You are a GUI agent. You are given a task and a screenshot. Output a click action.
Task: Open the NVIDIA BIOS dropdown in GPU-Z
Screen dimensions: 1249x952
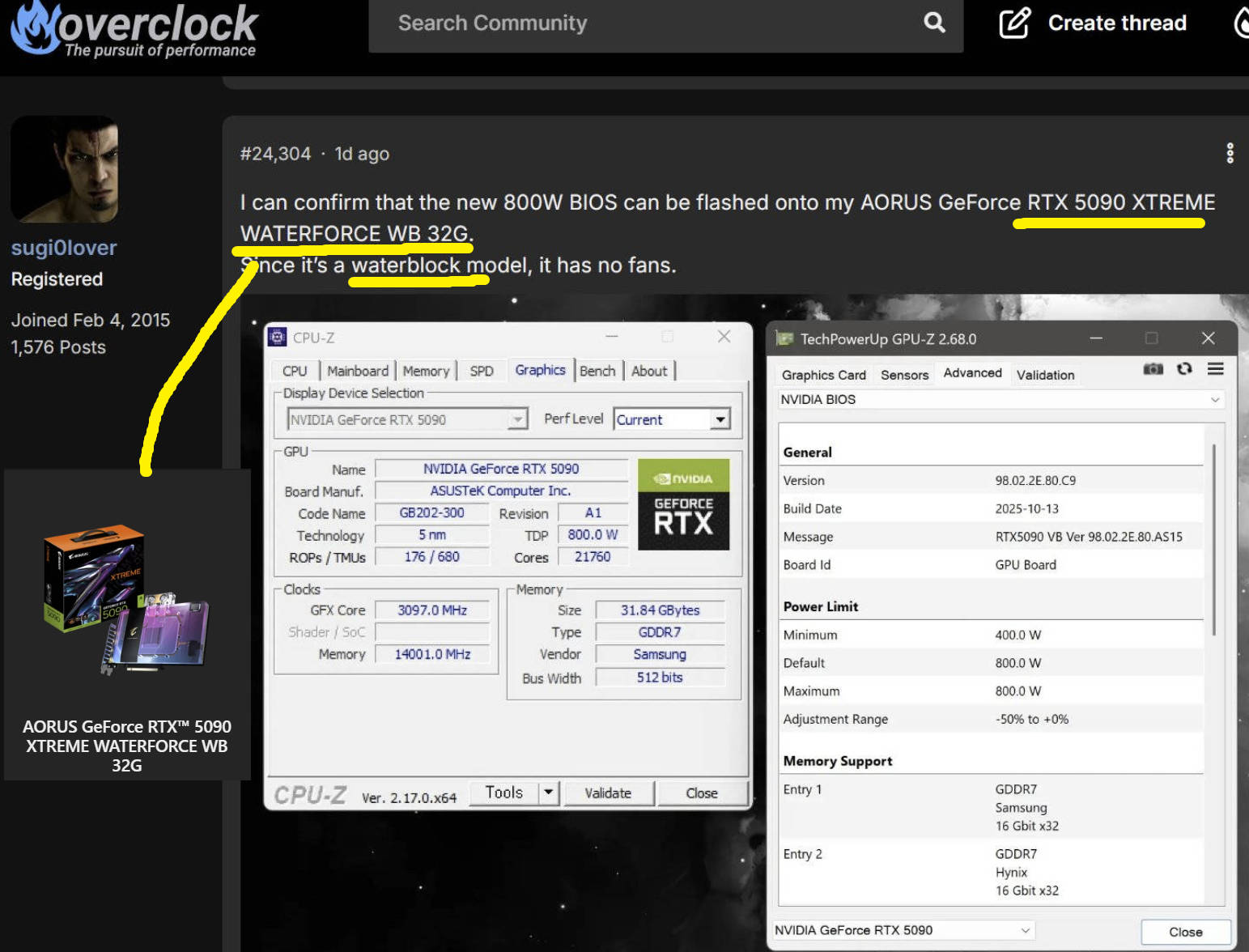coord(1214,400)
